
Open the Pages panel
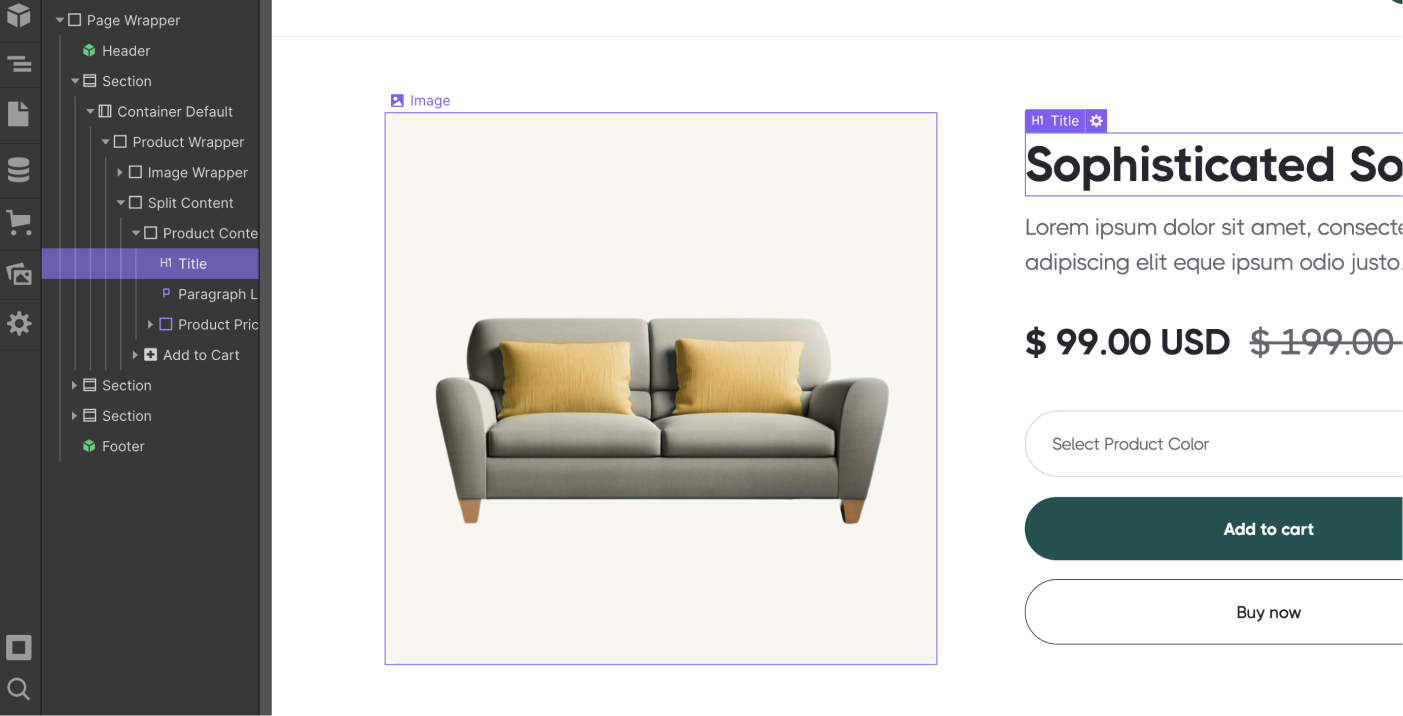tap(20, 114)
